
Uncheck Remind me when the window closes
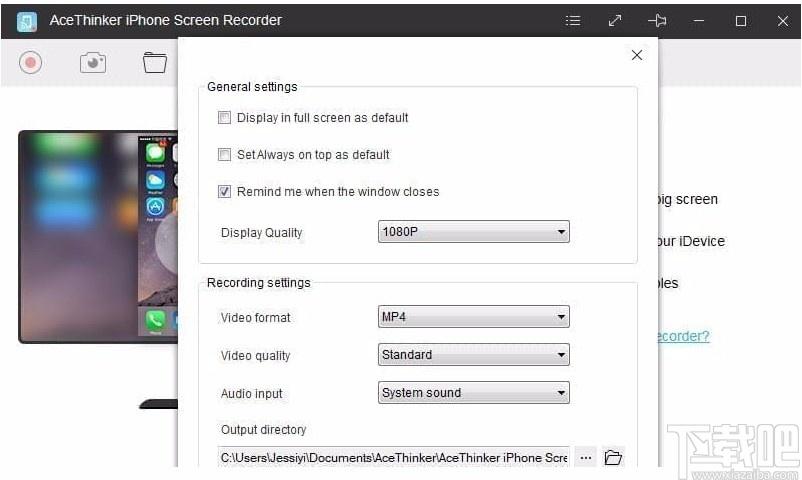click(224, 191)
